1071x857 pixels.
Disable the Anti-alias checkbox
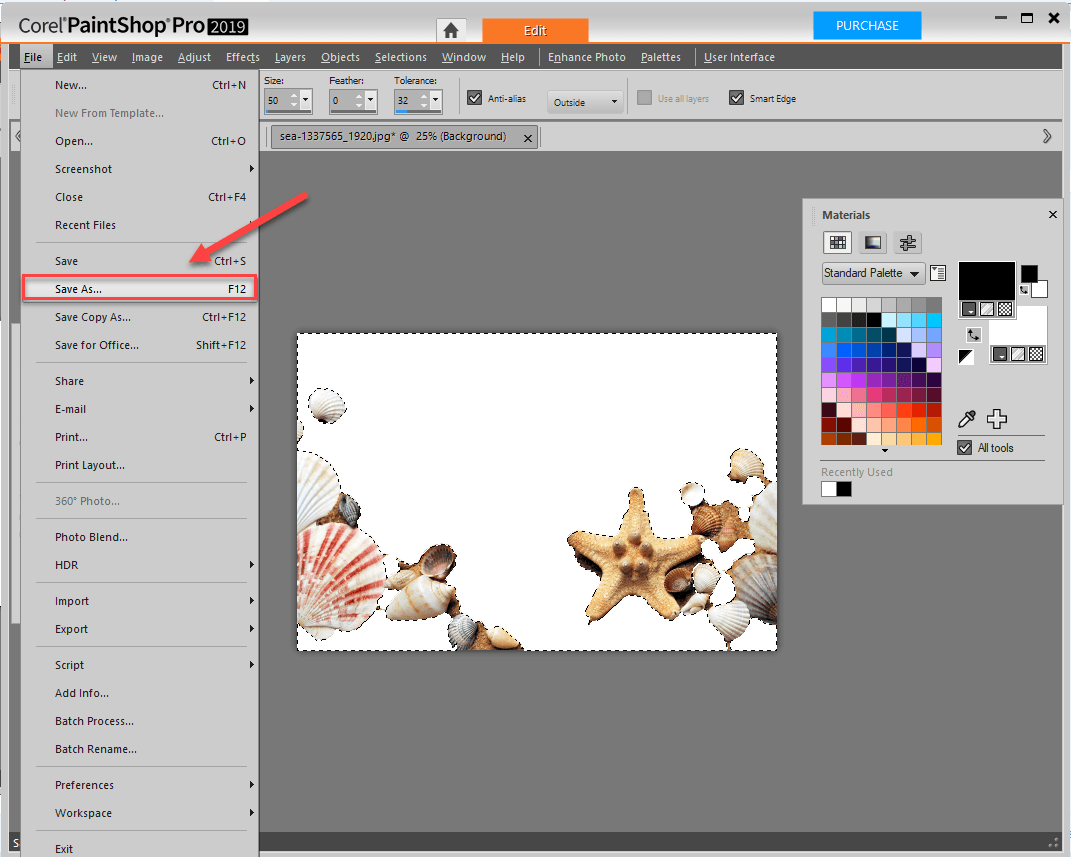tap(475, 97)
